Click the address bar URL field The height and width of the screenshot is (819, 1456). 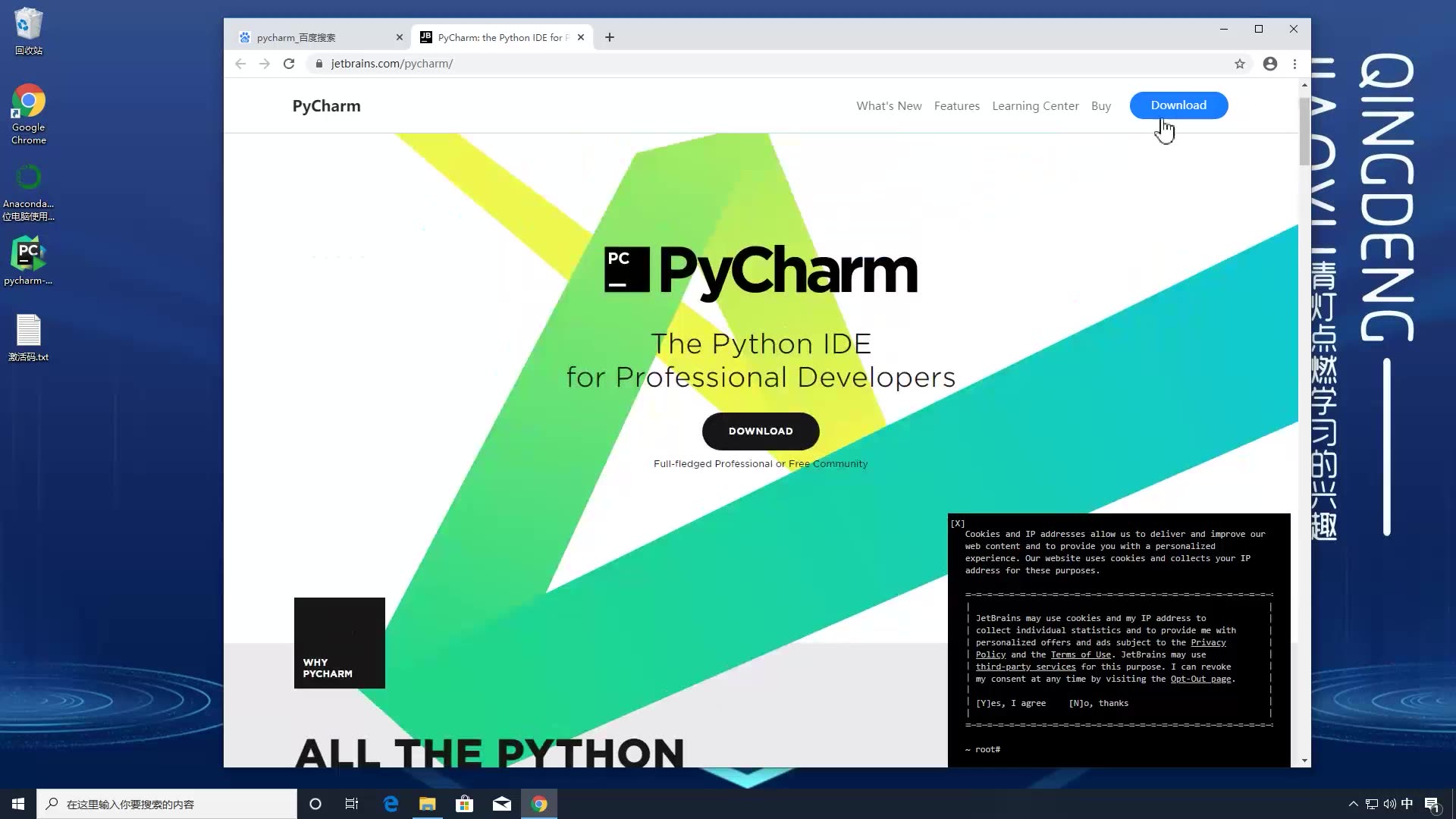click(773, 64)
